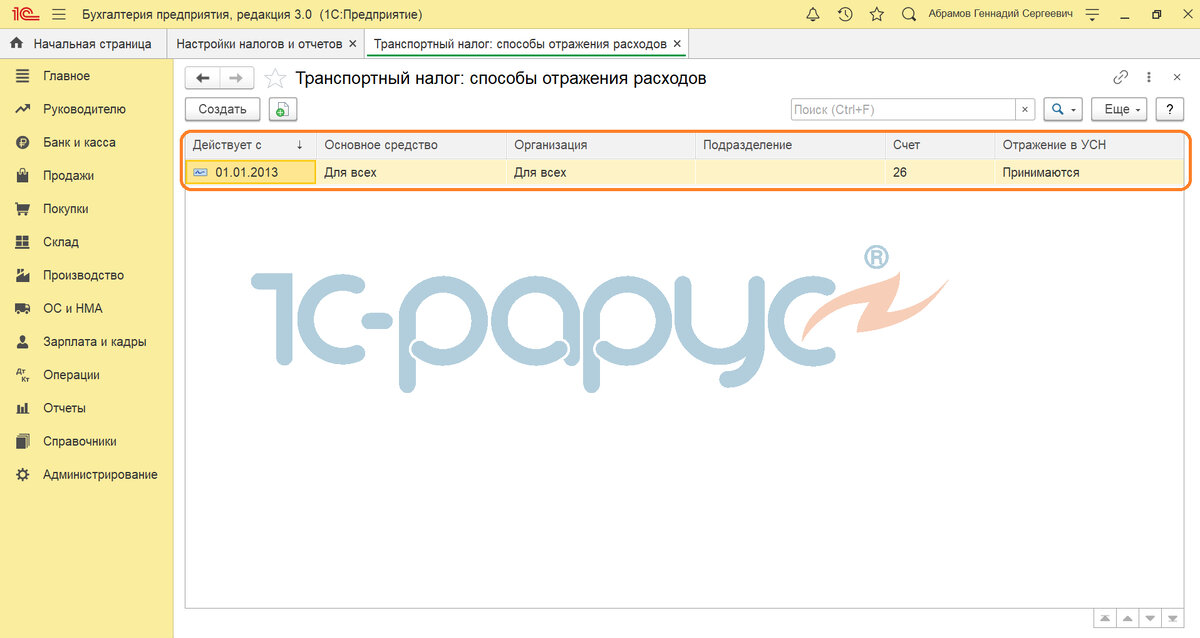Click the home icon of Начальная страница

[x=16, y=44]
